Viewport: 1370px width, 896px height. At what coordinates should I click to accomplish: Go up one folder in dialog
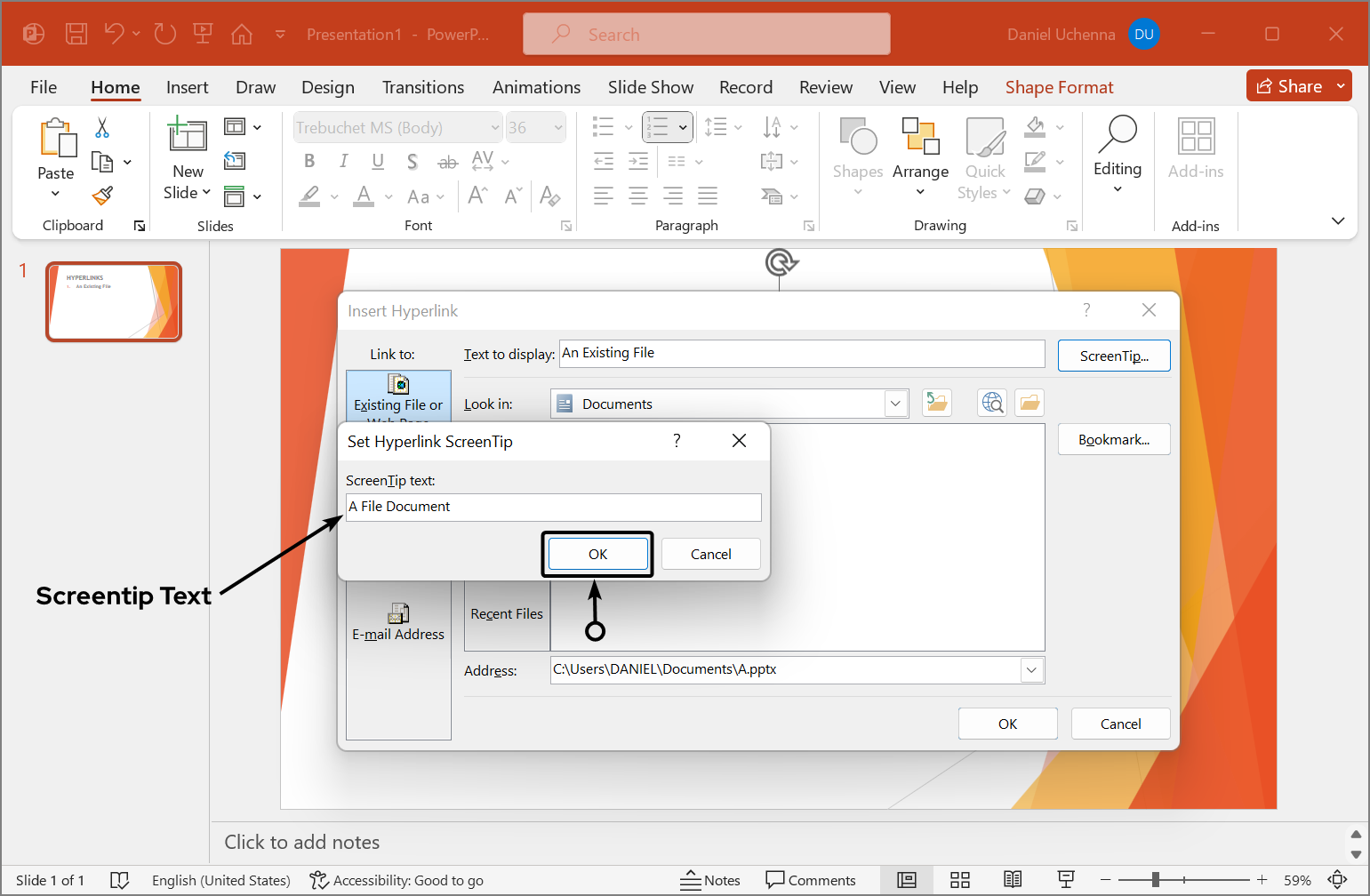coord(936,404)
